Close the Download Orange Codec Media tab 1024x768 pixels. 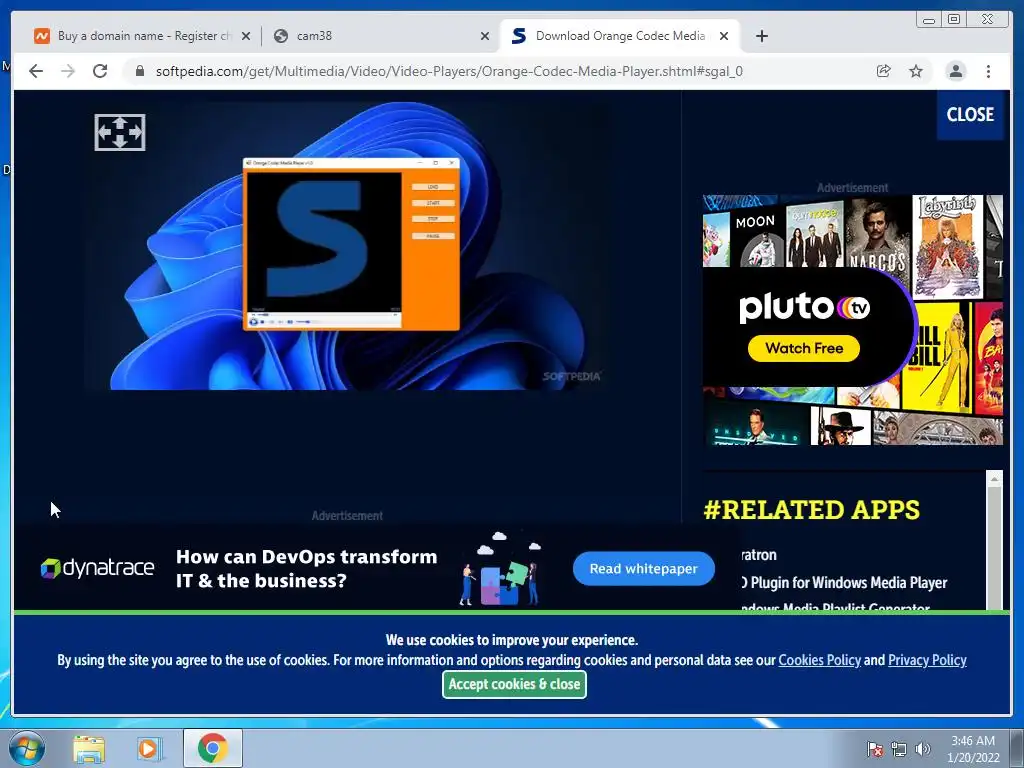coord(724,36)
